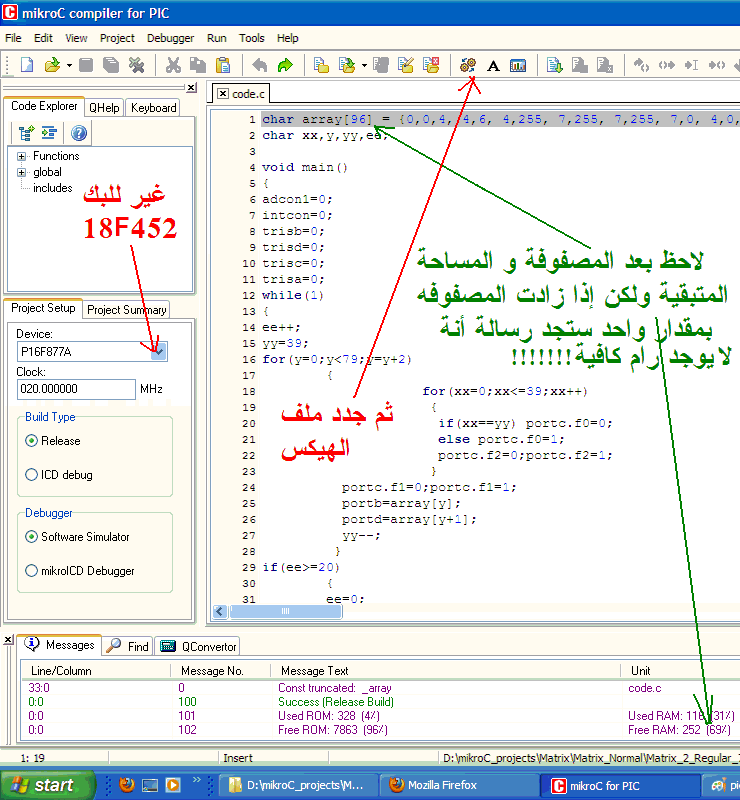Select the Code Explorer tab

[44, 106]
